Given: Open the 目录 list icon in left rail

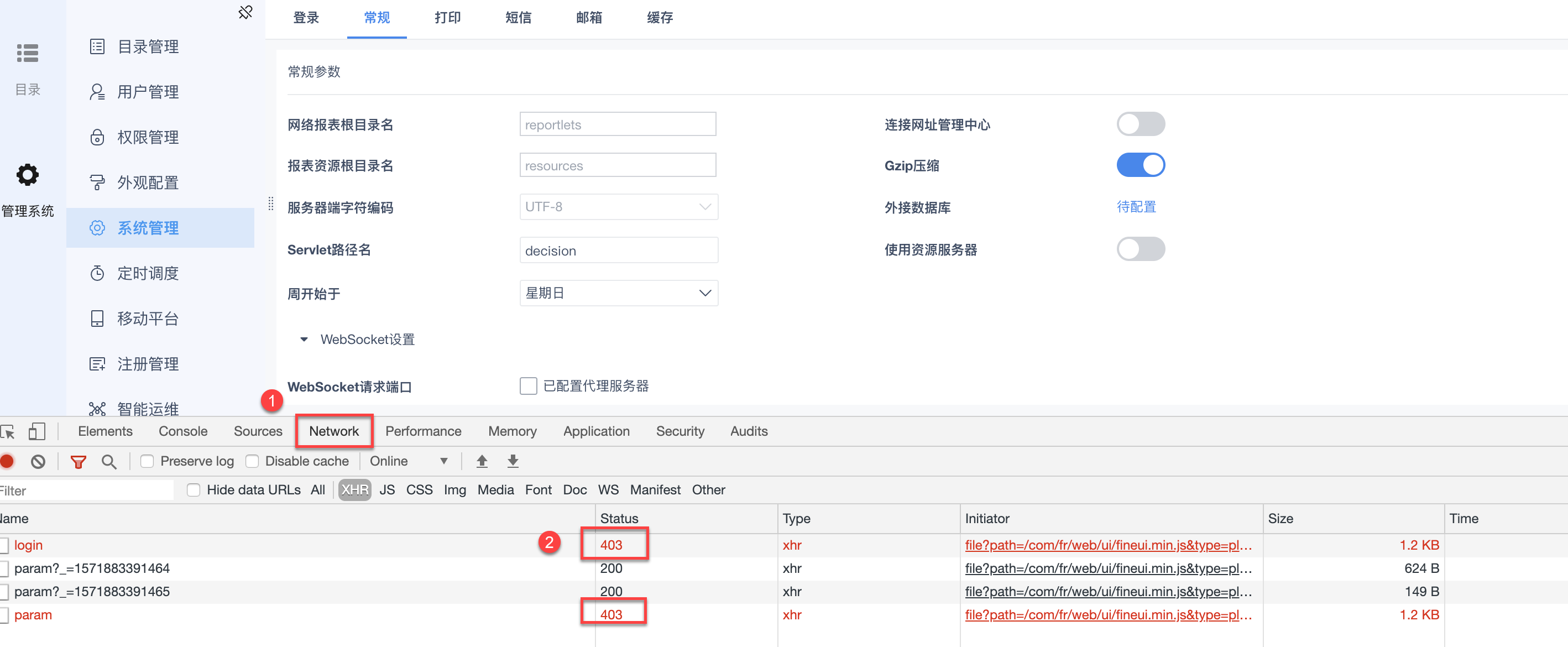Looking at the screenshot, I should pyautogui.click(x=28, y=54).
